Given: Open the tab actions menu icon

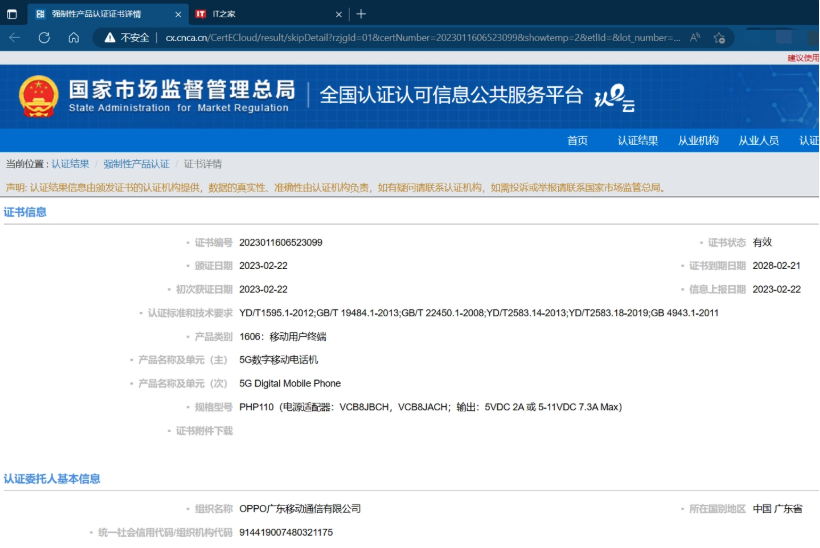Looking at the screenshot, I should (12, 14).
